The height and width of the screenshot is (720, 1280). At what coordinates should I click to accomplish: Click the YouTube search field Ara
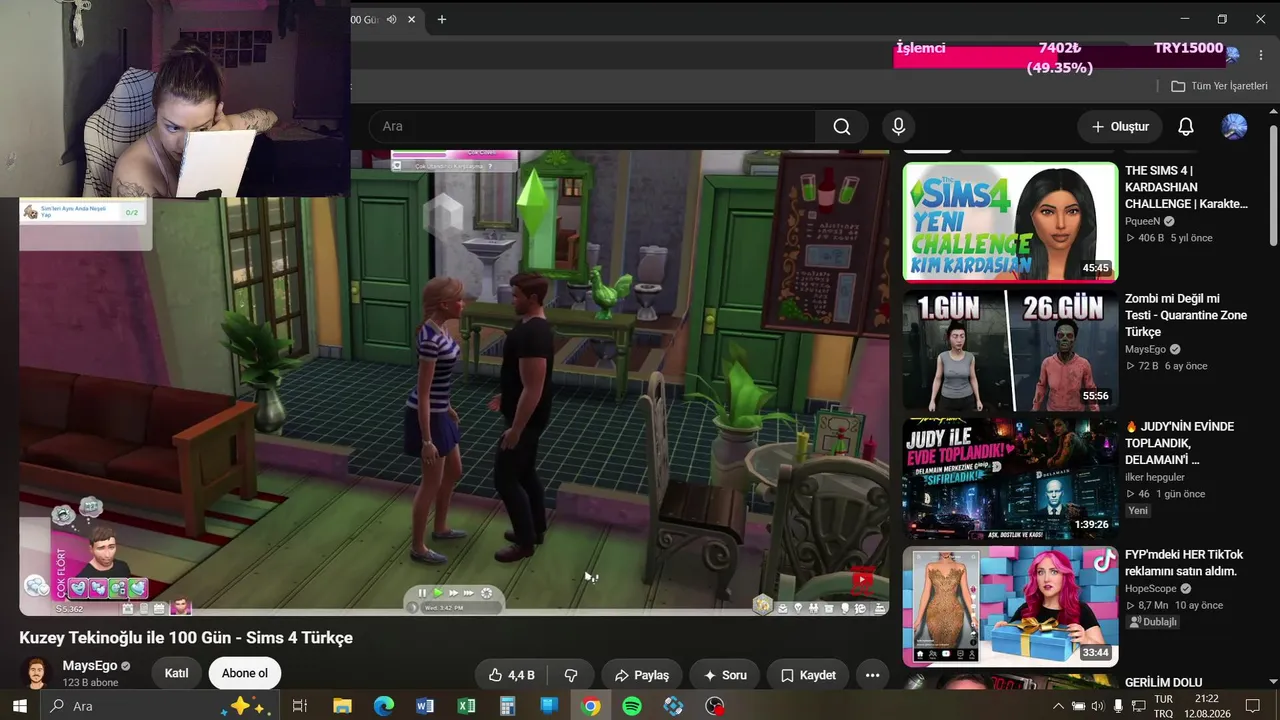592,126
